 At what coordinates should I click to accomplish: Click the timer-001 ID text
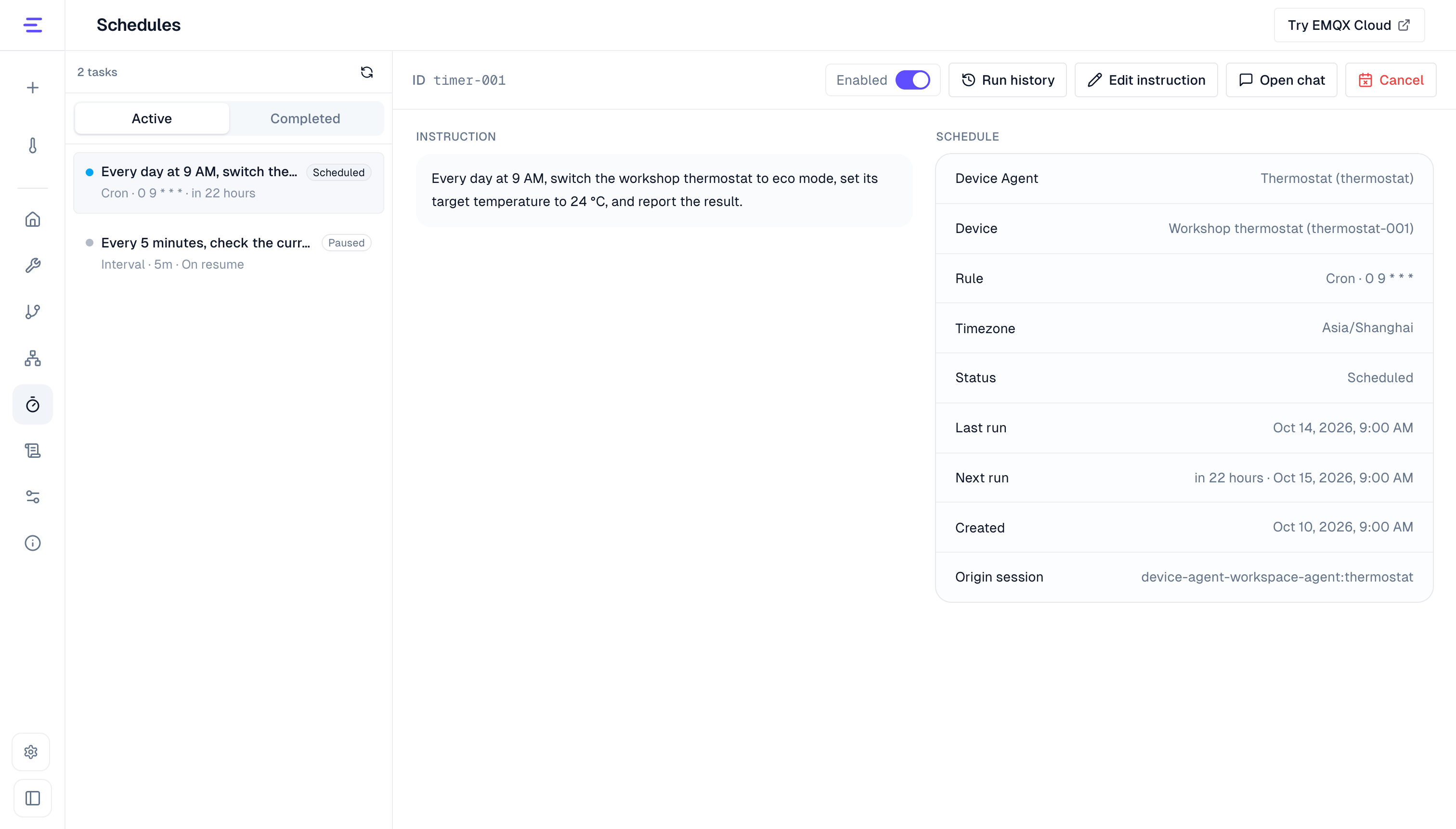(469, 80)
